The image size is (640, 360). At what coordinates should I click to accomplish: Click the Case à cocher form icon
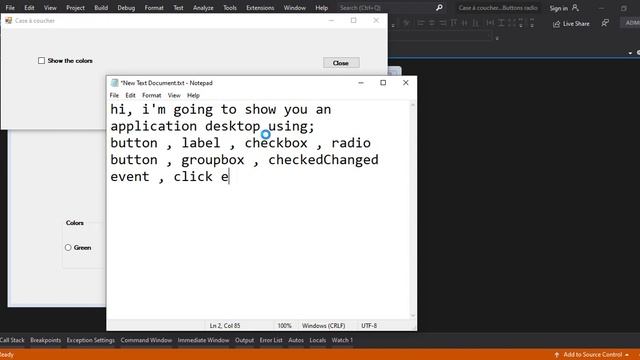[8, 20]
